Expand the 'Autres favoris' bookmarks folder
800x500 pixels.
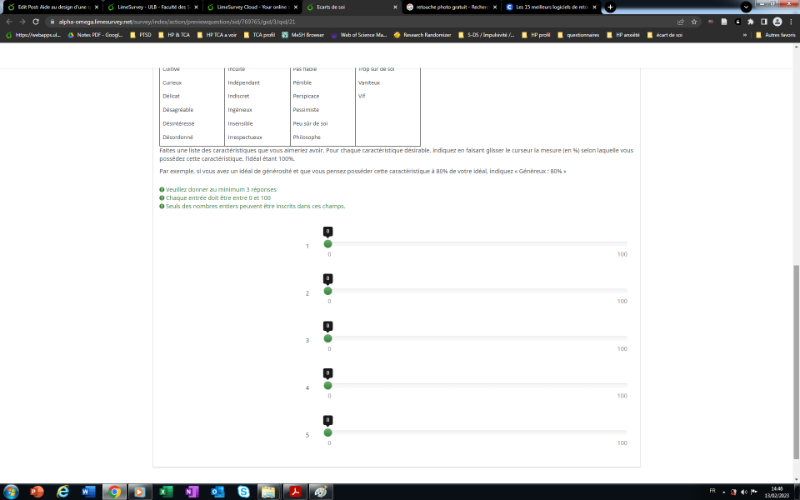[x=775, y=35]
